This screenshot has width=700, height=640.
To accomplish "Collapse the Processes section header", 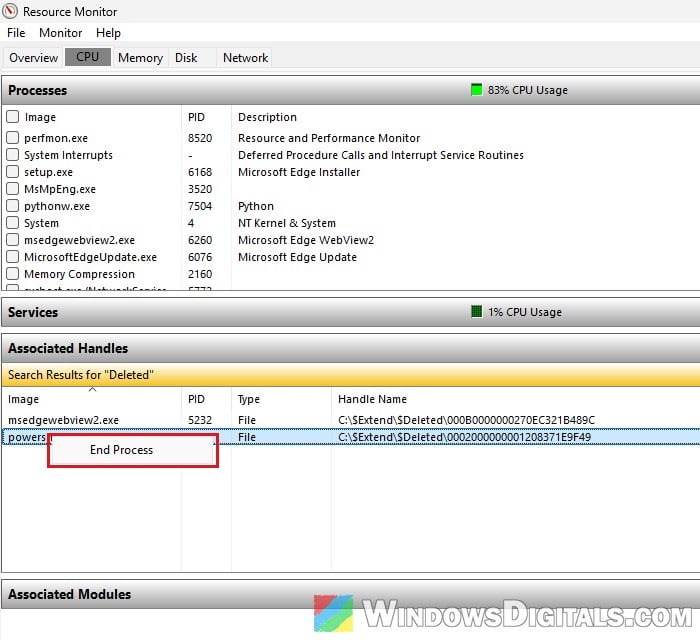I will tap(350, 90).
